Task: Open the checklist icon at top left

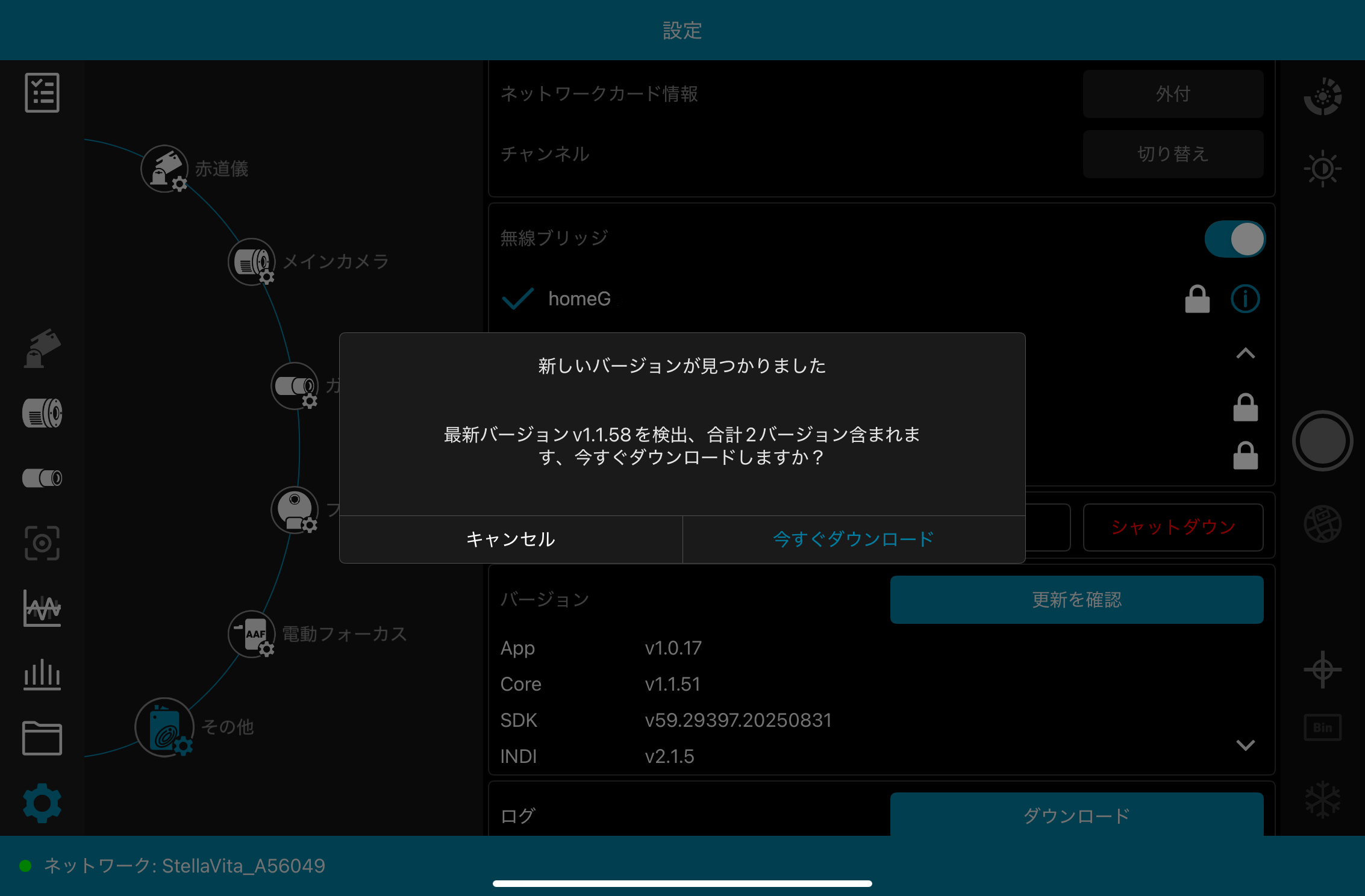Action: 42,93
